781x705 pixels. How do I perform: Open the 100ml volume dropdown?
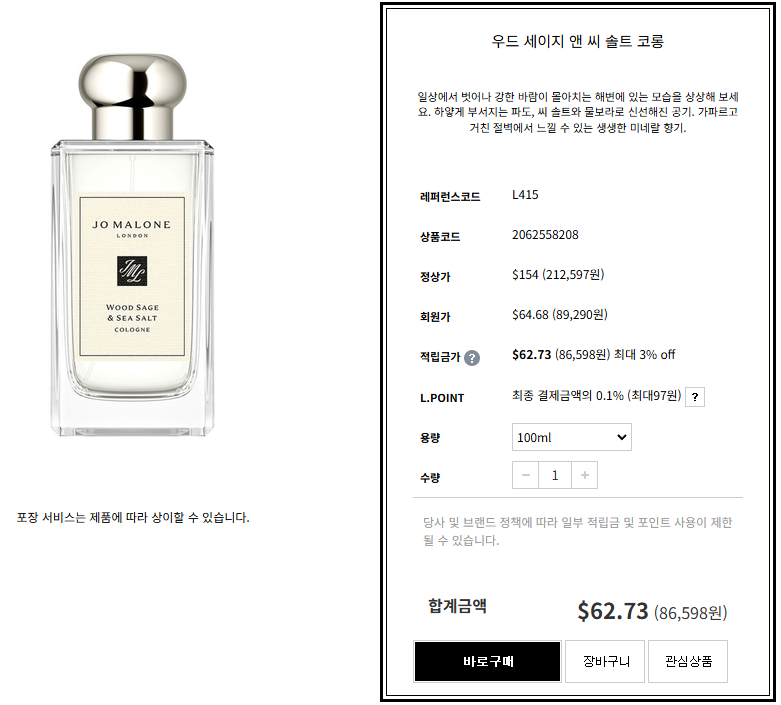point(572,437)
